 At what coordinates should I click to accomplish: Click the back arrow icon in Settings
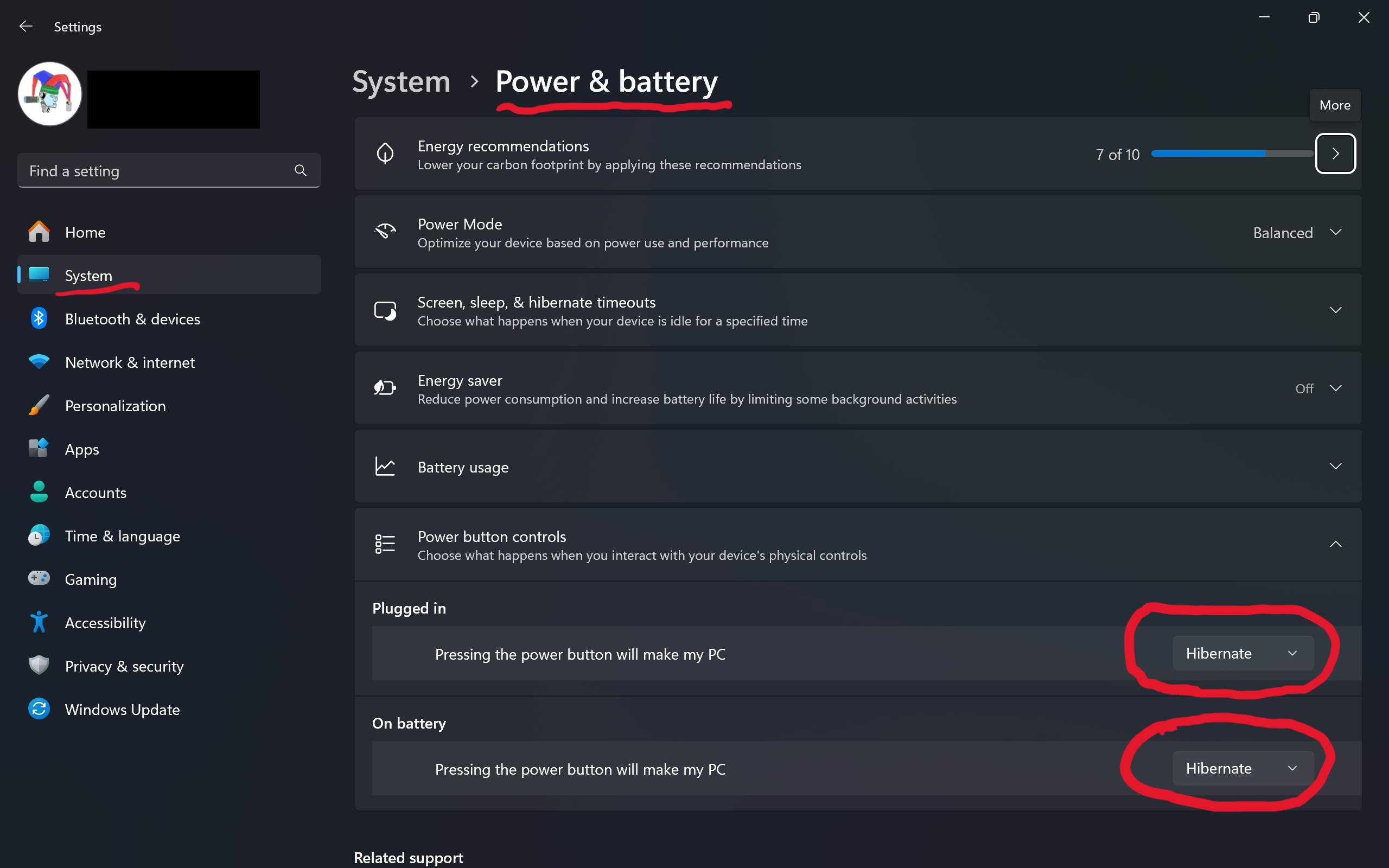pos(26,27)
